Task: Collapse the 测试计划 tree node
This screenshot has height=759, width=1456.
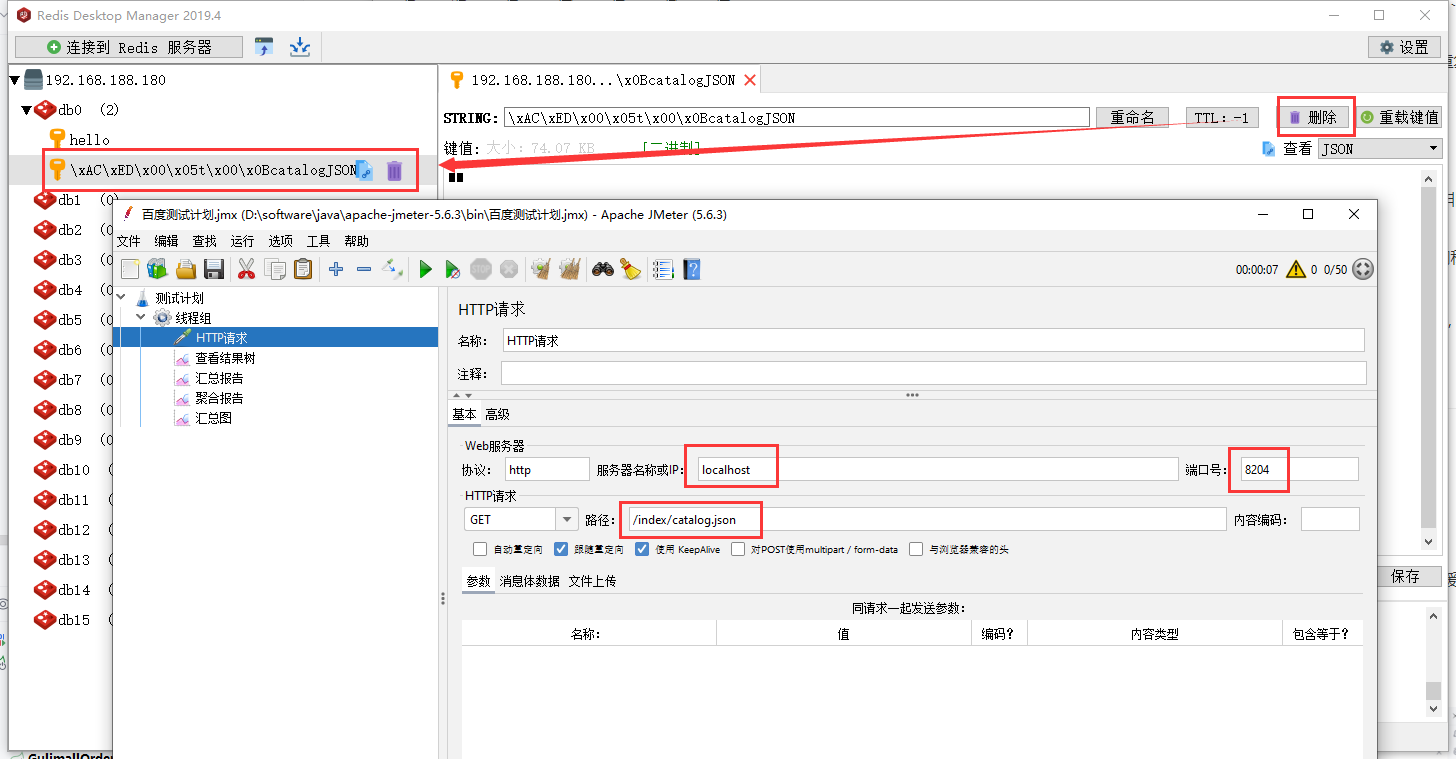Action: click(121, 298)
